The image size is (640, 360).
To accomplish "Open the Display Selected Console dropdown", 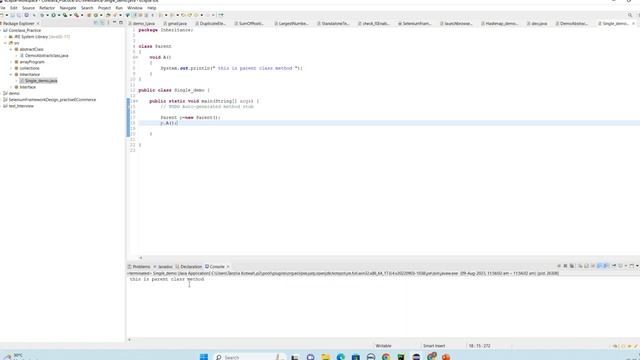I will (x=626, y=266).
